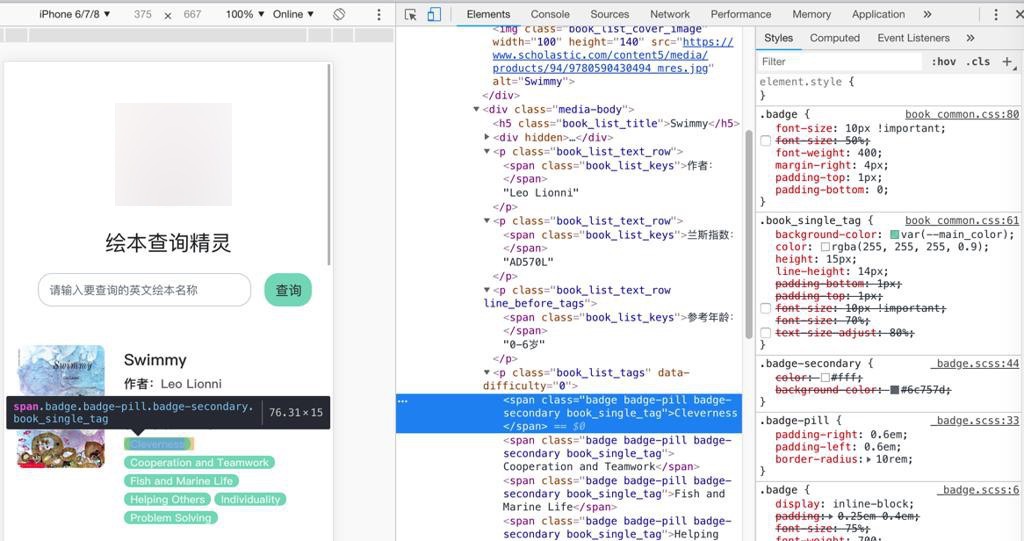
Task: Open the Sources tab
Action: (609, 14)
